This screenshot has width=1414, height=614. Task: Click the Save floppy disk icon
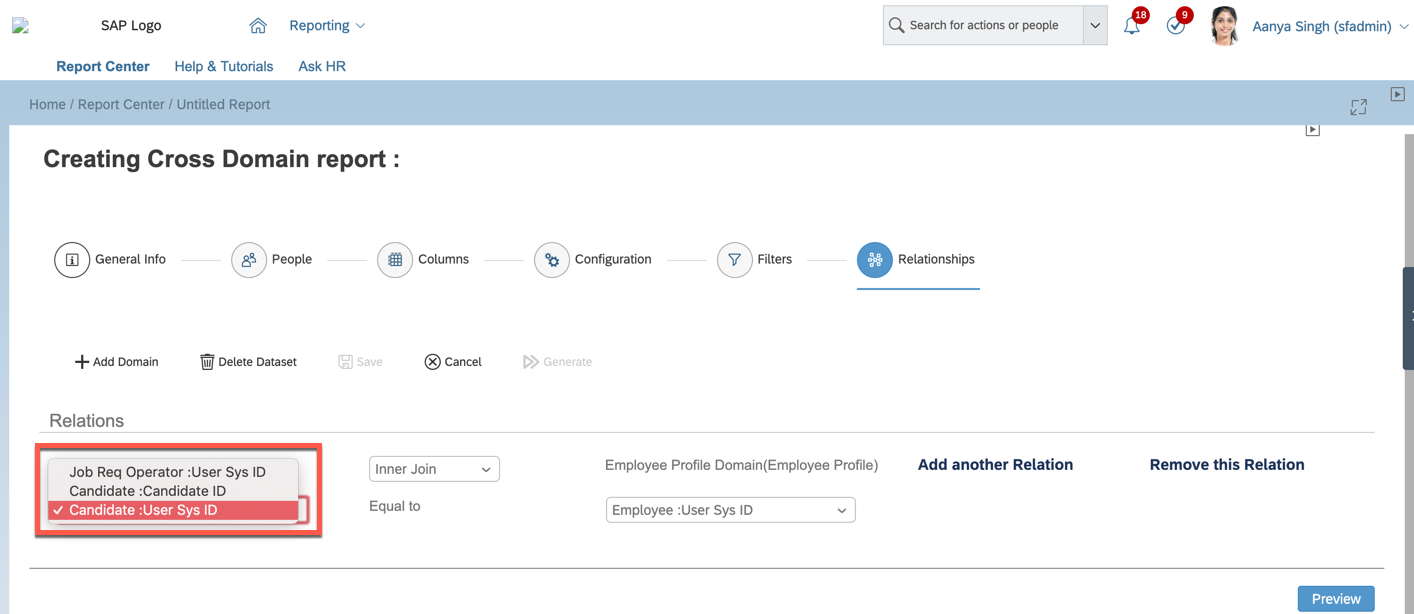(x=345, y=362)
